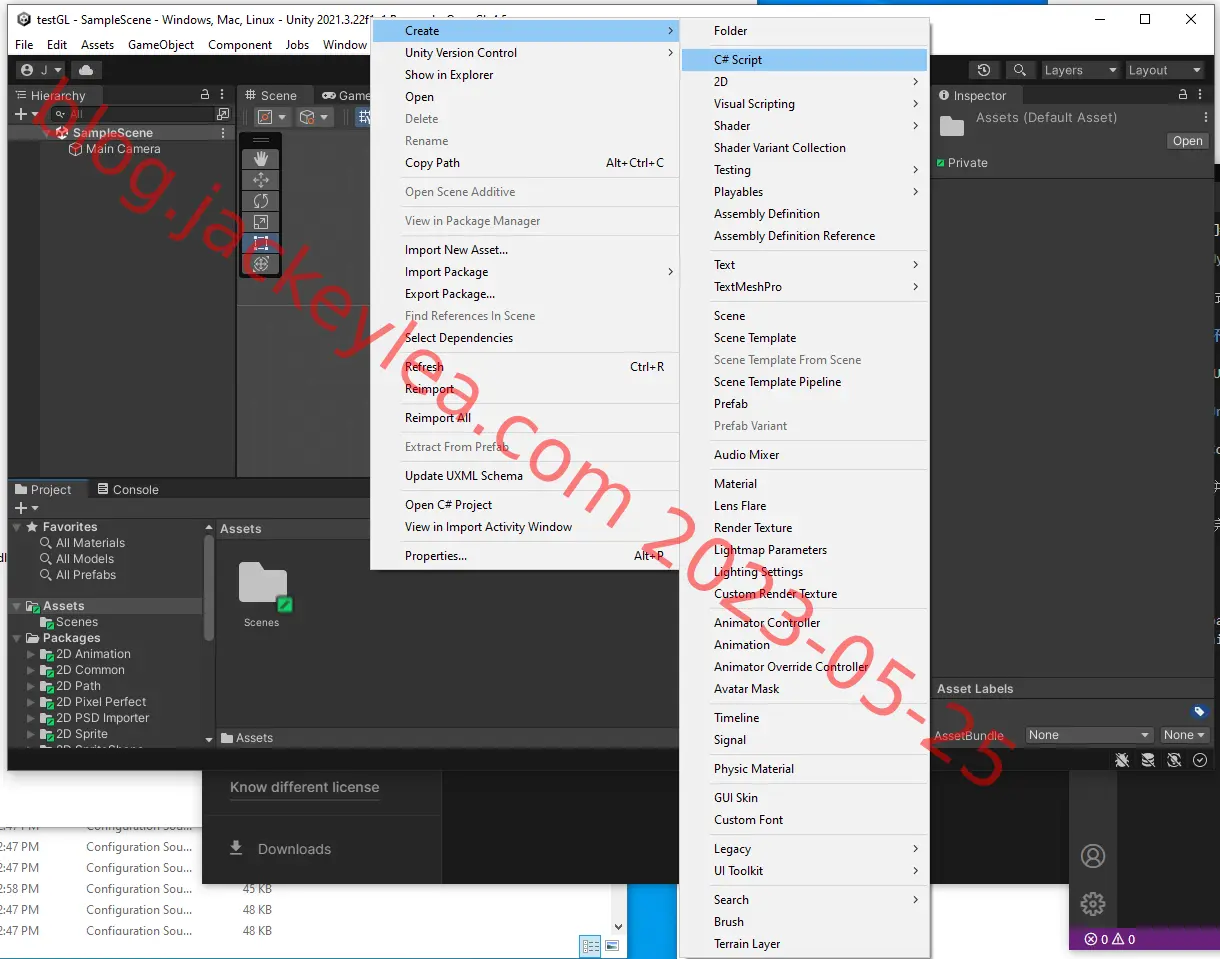Viewport: 1220px width, 959px height.
Task: Open the Undo History icon
Action: point(984,70)
